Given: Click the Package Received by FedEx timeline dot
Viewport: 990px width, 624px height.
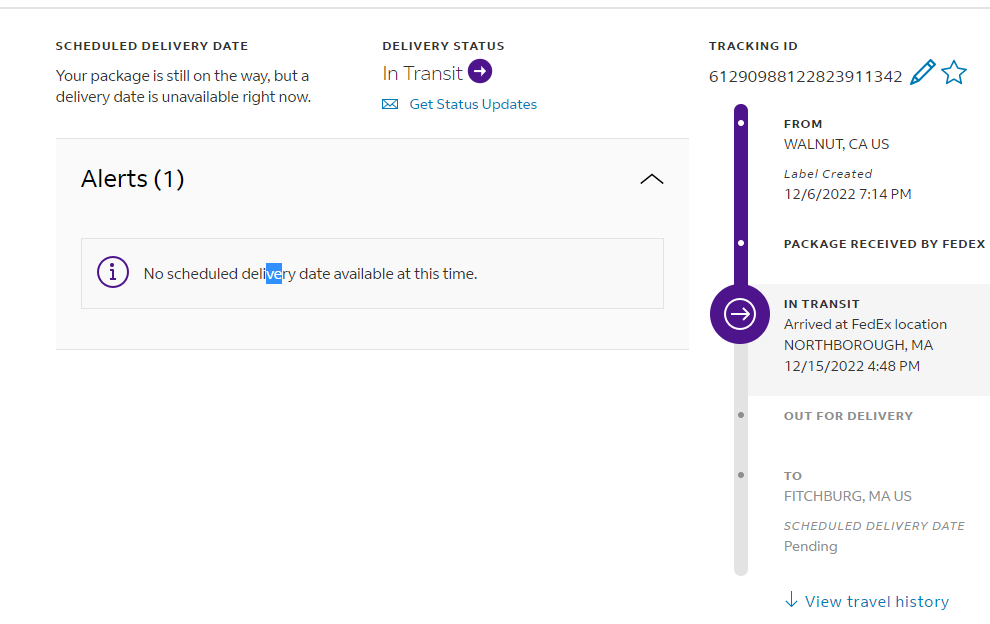Looking at the screenshot, I should pyautogui.click(x=741, y=243).
